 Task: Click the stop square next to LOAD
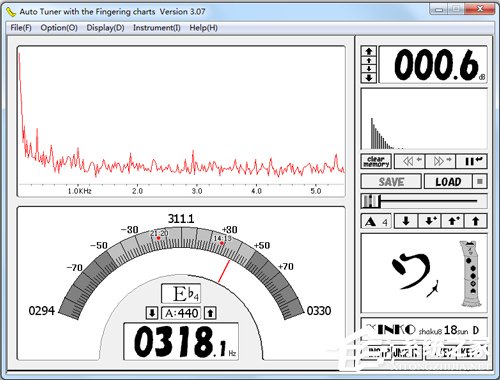pyautogui.click(x=480, y=182)
